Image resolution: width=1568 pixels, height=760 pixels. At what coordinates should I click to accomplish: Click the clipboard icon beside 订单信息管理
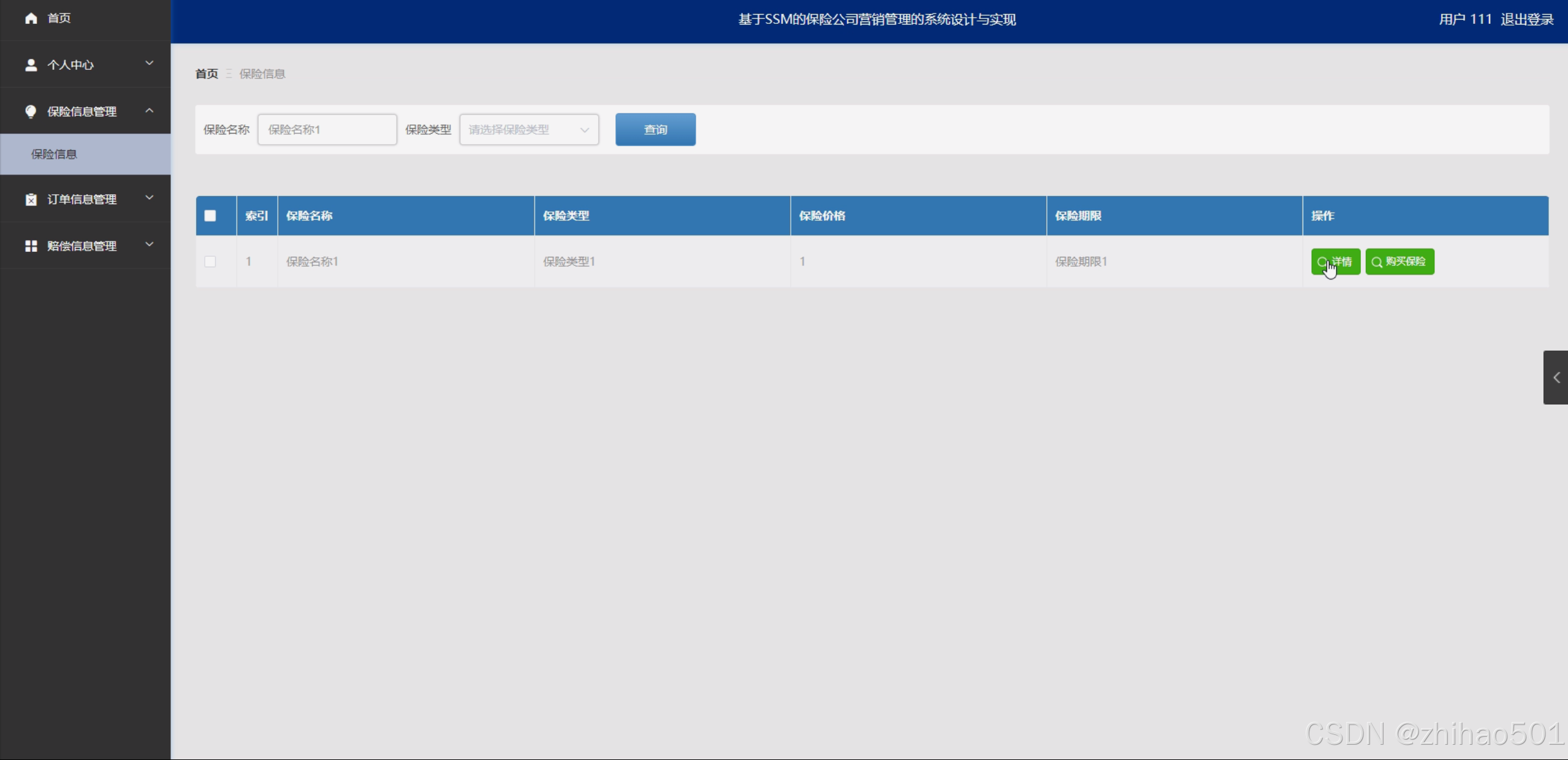[31, 199]
